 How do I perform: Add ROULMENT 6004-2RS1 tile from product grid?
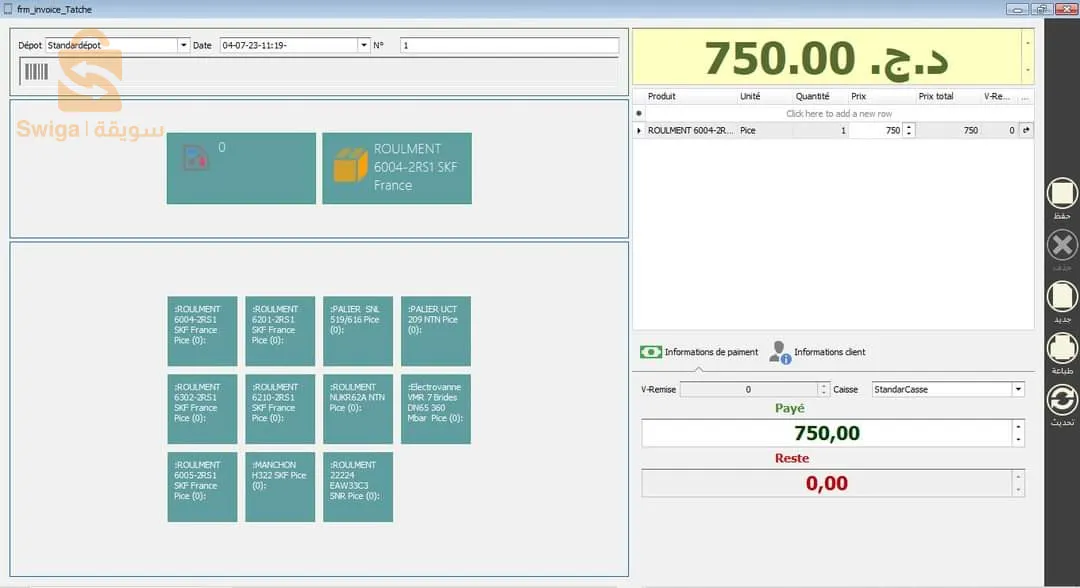pos(202,331)
